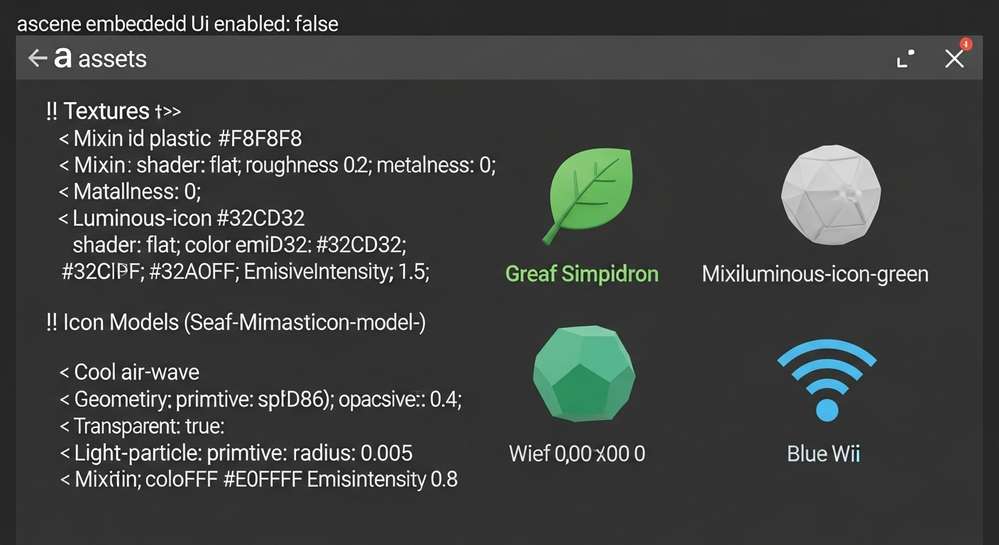The image size is (999, 545).
Task: Select the blue Wi-Fi wave icon
Action: [826, 381]
